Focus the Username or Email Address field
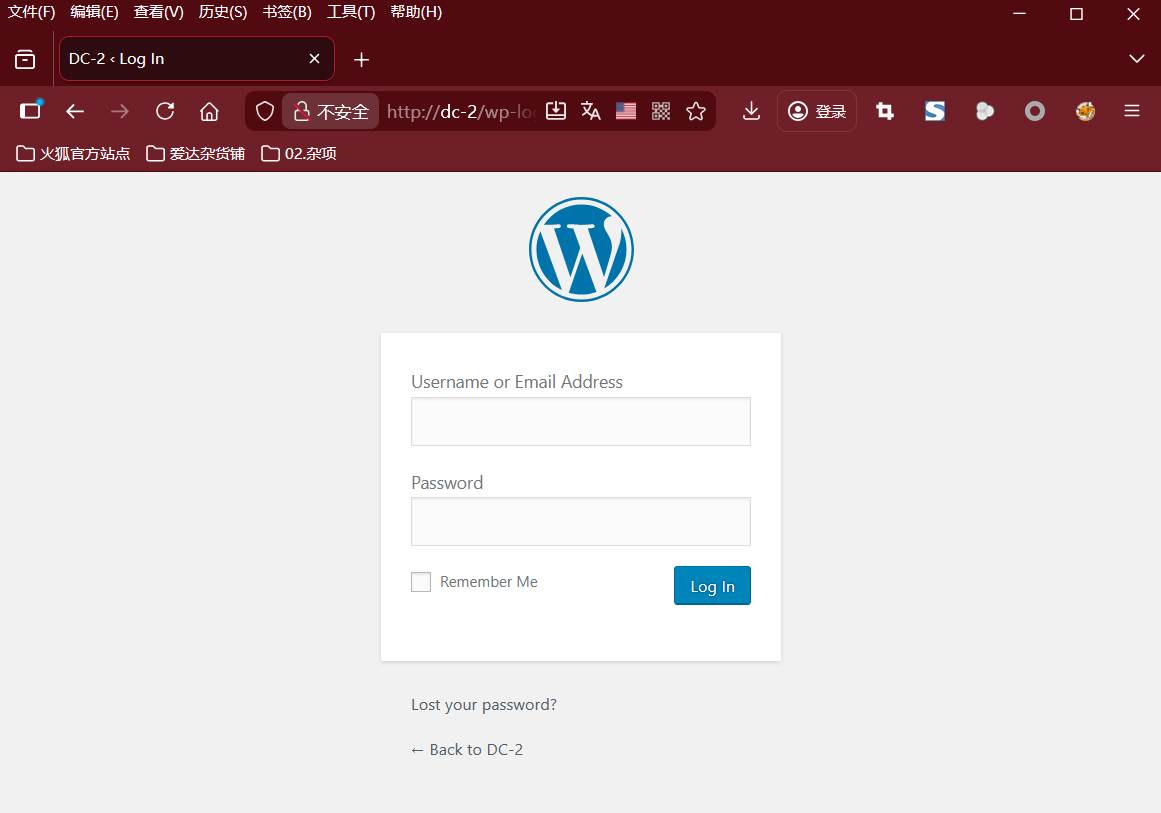This screenshot has height=813, width=1161. click(580, 421)
